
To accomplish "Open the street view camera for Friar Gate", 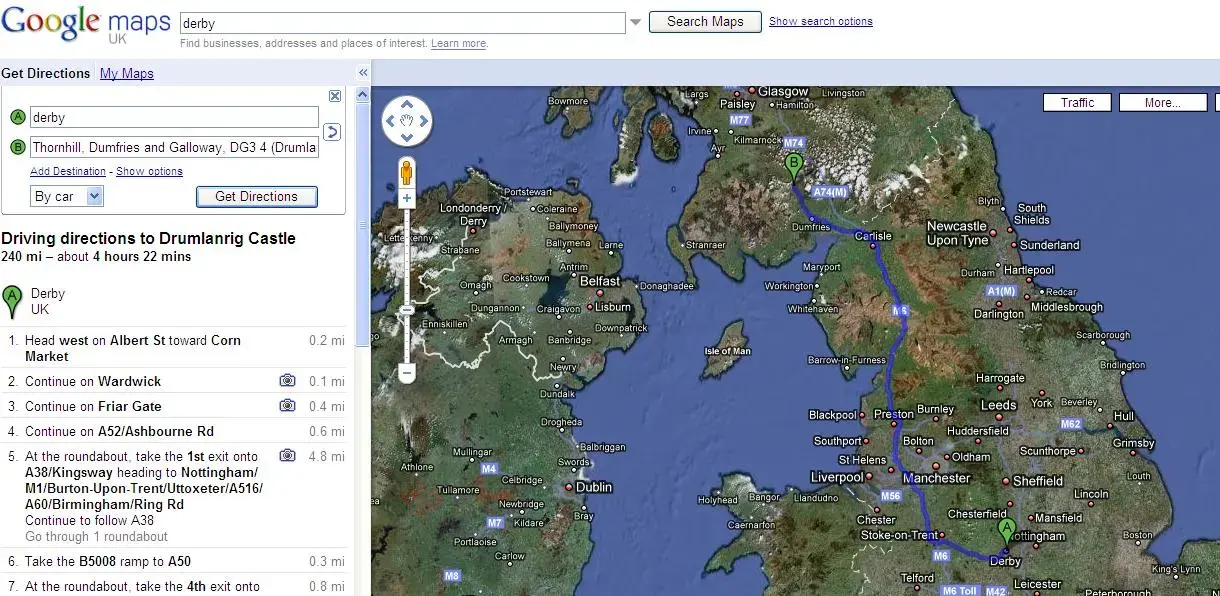I will point(287,406).
